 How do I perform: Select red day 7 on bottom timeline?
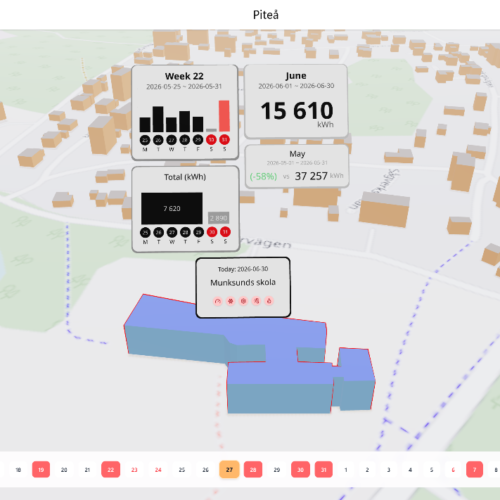point(475,470)
